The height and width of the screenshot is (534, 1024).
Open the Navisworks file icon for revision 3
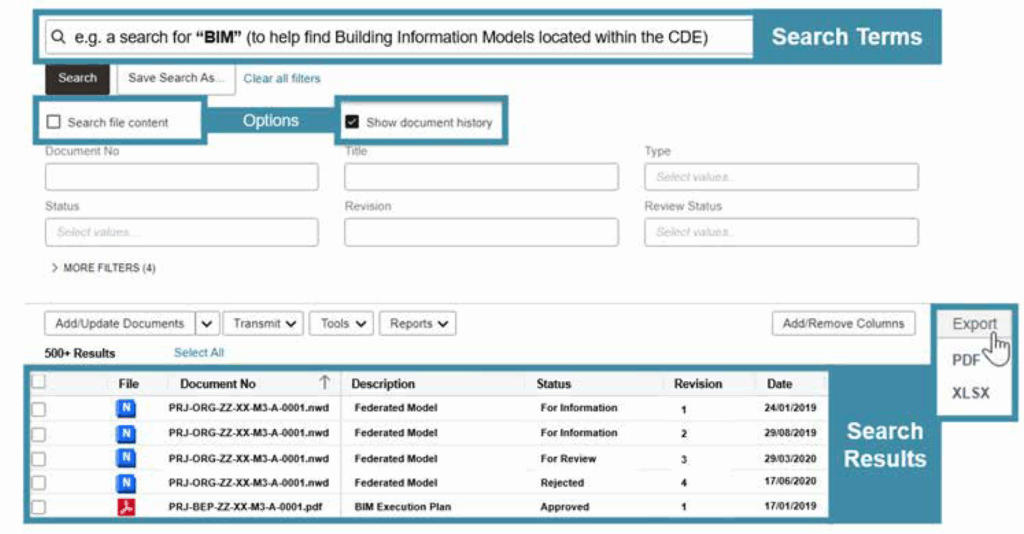pos(126,458)
